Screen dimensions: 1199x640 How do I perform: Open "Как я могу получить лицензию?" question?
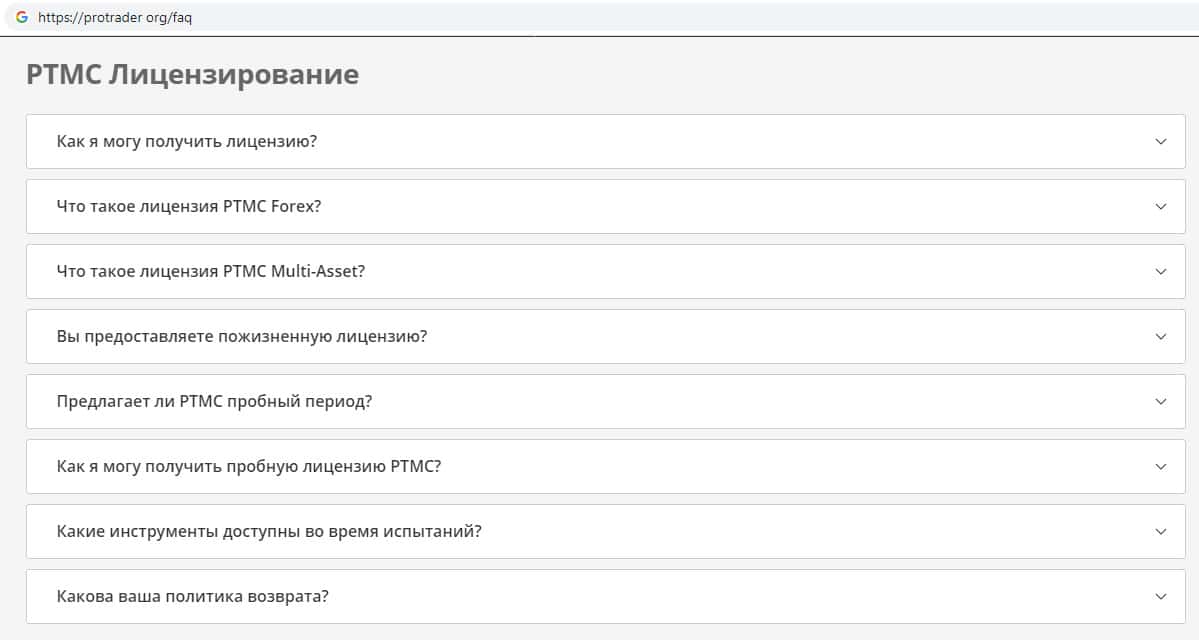click(x=187, y=141)
